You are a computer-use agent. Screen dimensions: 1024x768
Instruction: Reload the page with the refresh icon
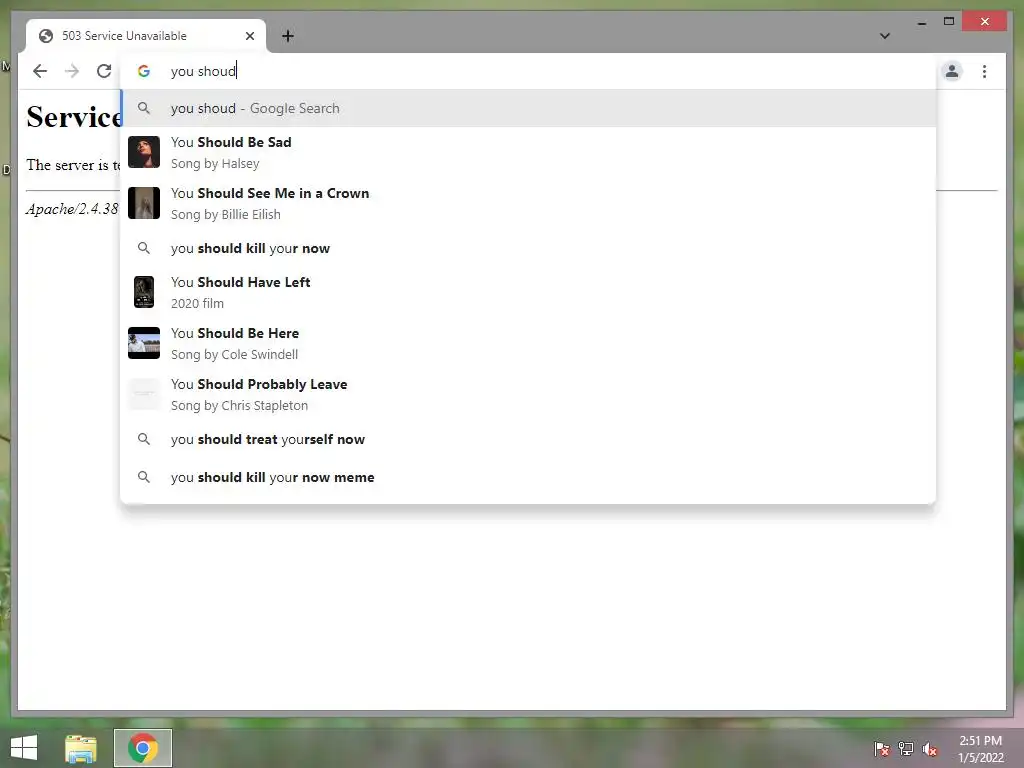[x=104, y=71]
